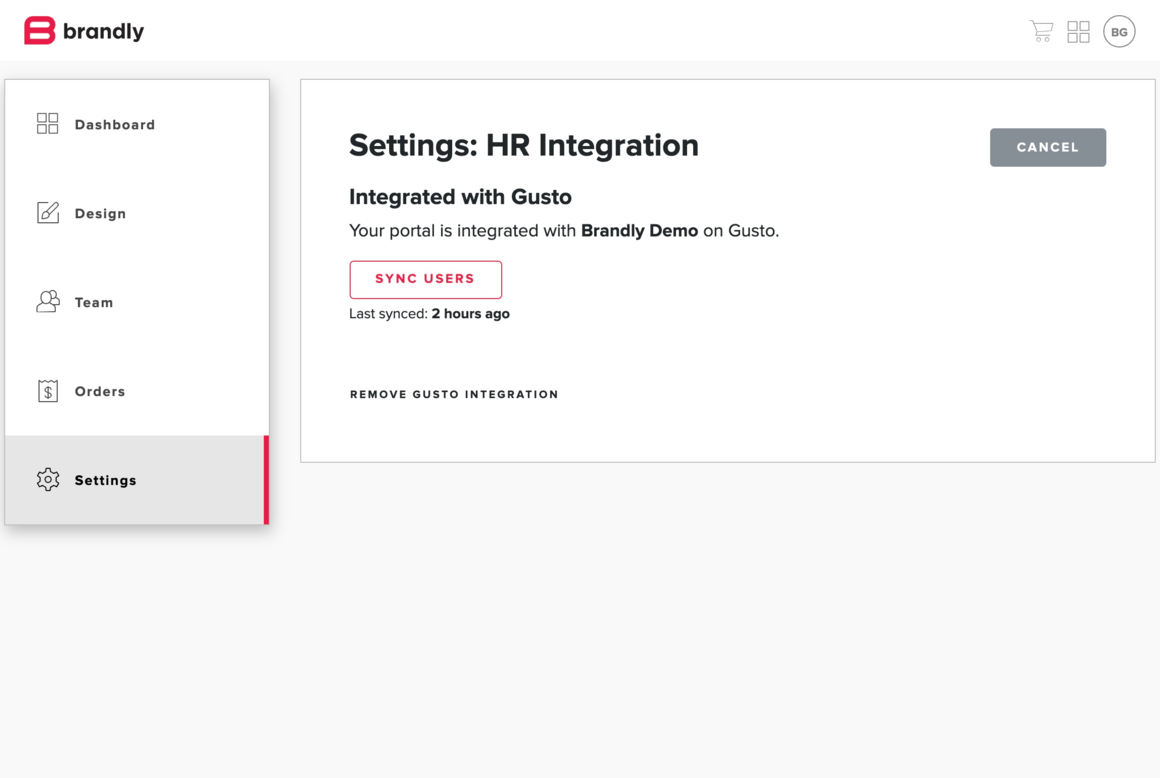Viewport: 1160px width, 778px height.
Task: Click the Settings gear icon in sidebar
Action: coord(47,479)
